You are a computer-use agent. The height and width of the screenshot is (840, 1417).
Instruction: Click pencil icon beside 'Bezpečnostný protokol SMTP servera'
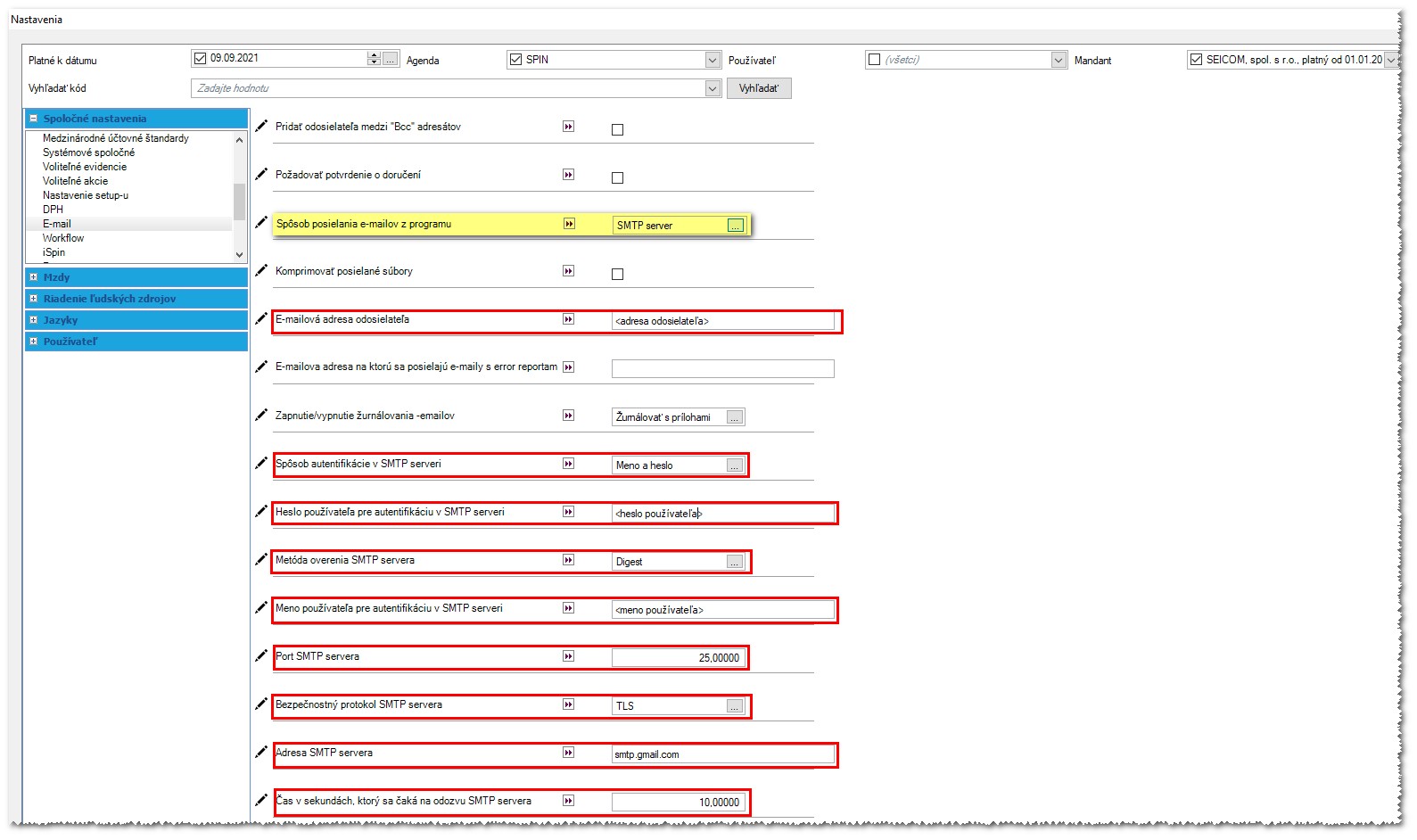click(261, 704)
